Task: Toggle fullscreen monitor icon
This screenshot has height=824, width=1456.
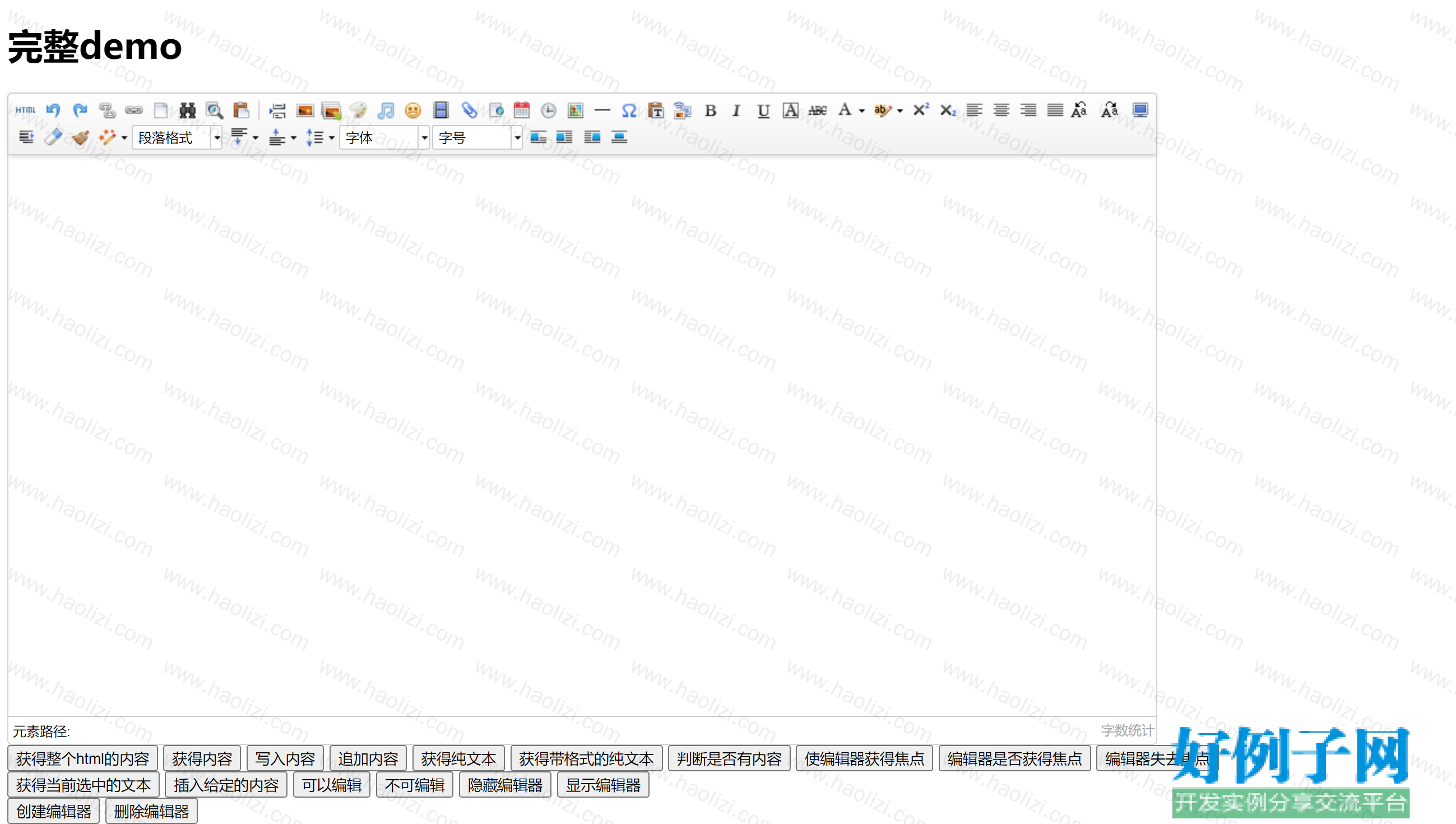Action: (x=1140, y=110)
